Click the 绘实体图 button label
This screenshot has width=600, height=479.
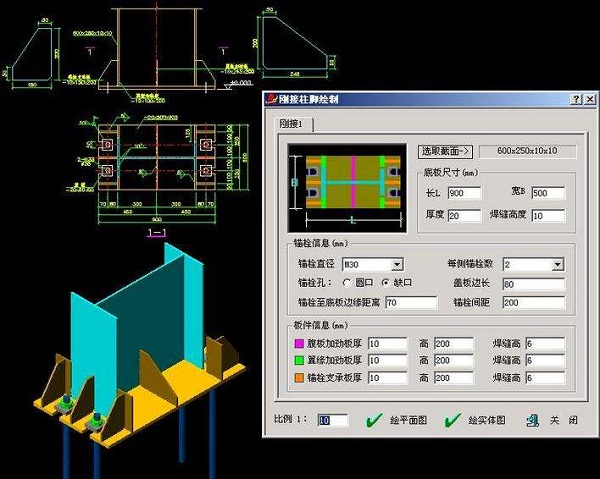(489, 421)
